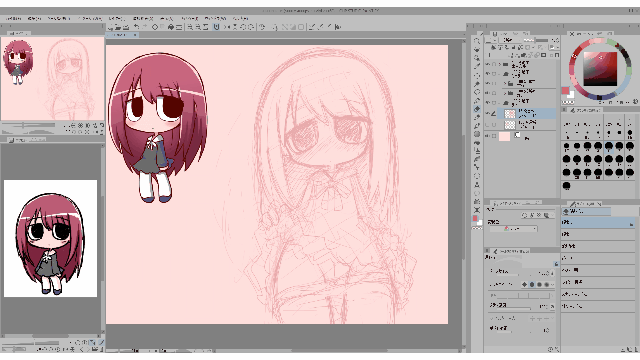Toggle the eye of the third layer folder
This screenshot has width=640, height=360.
487,83
